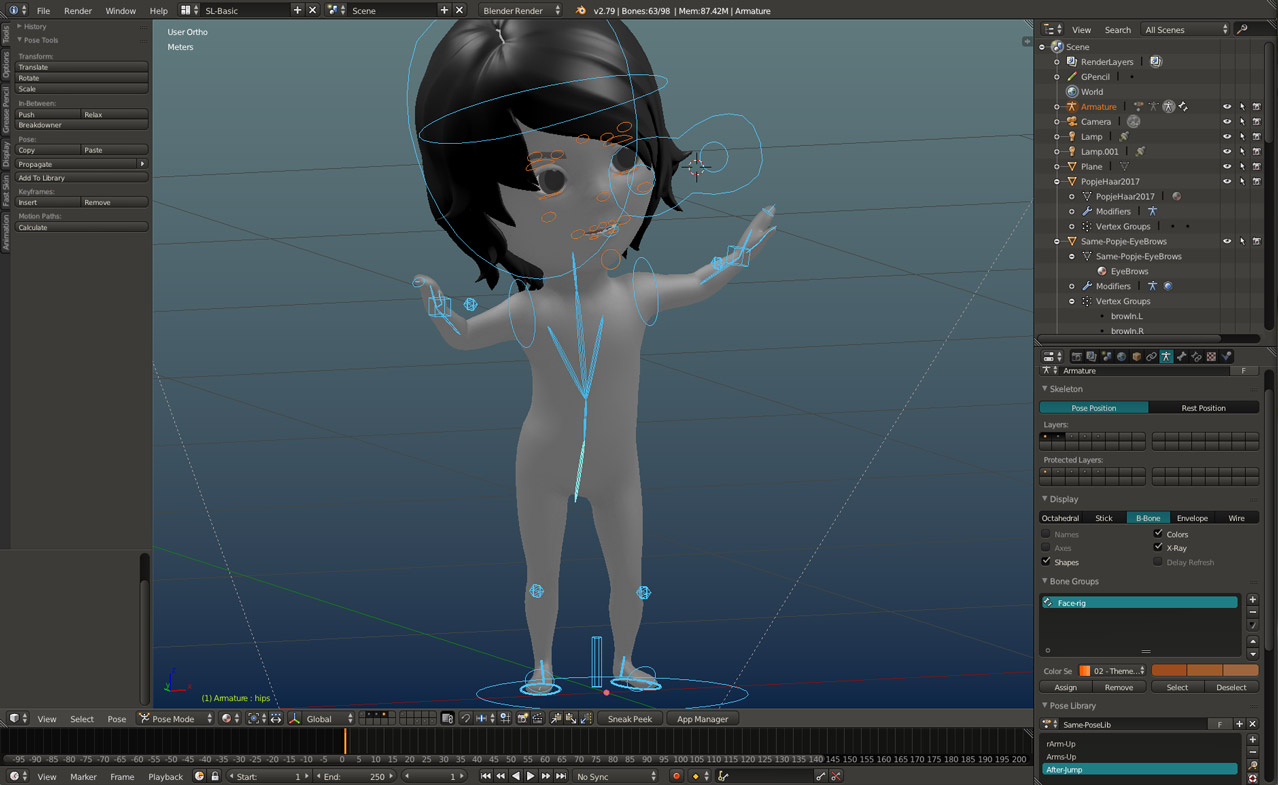Open the Bone properties tab icon

(1181, 356)
